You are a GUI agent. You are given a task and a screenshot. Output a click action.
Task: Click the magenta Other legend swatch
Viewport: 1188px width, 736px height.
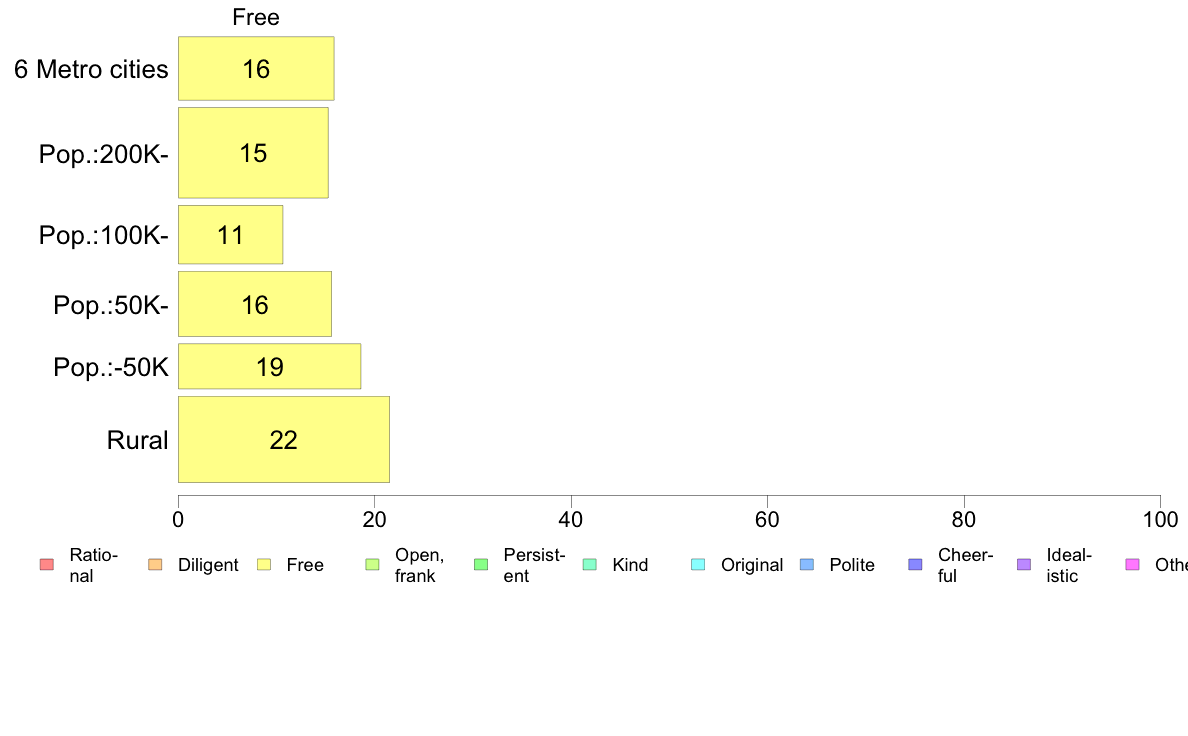(1132, 565)
